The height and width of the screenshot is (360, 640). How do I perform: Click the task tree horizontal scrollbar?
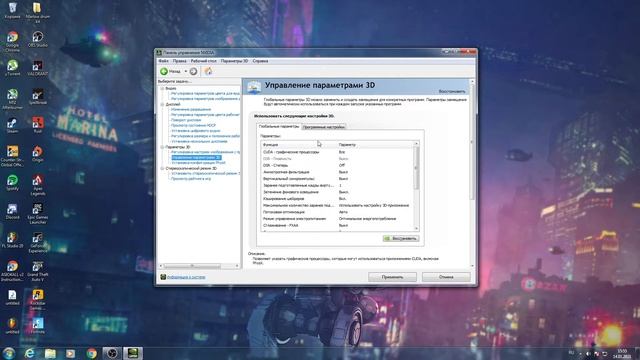199,266
